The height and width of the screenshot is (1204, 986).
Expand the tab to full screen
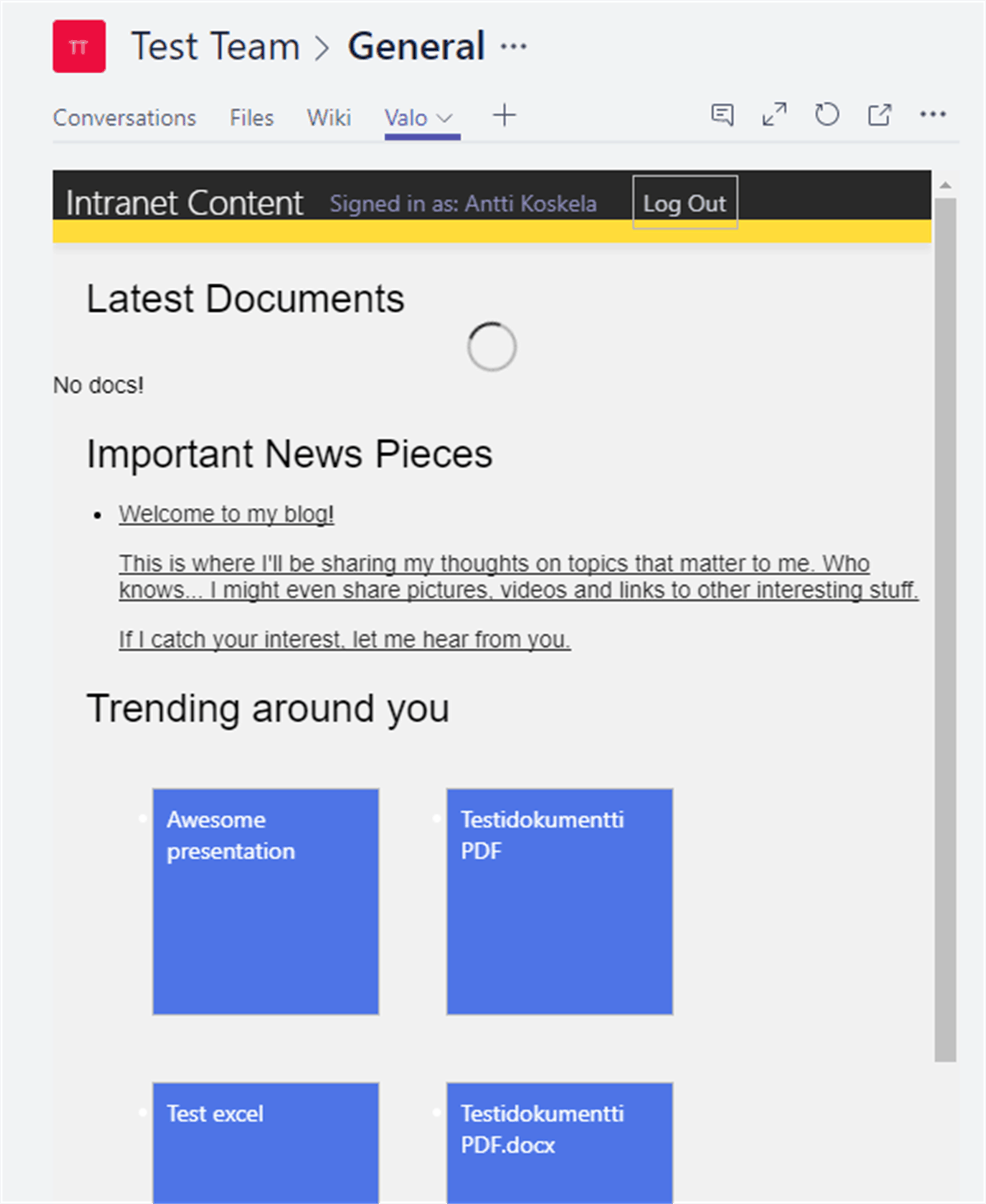coord(774,115)
